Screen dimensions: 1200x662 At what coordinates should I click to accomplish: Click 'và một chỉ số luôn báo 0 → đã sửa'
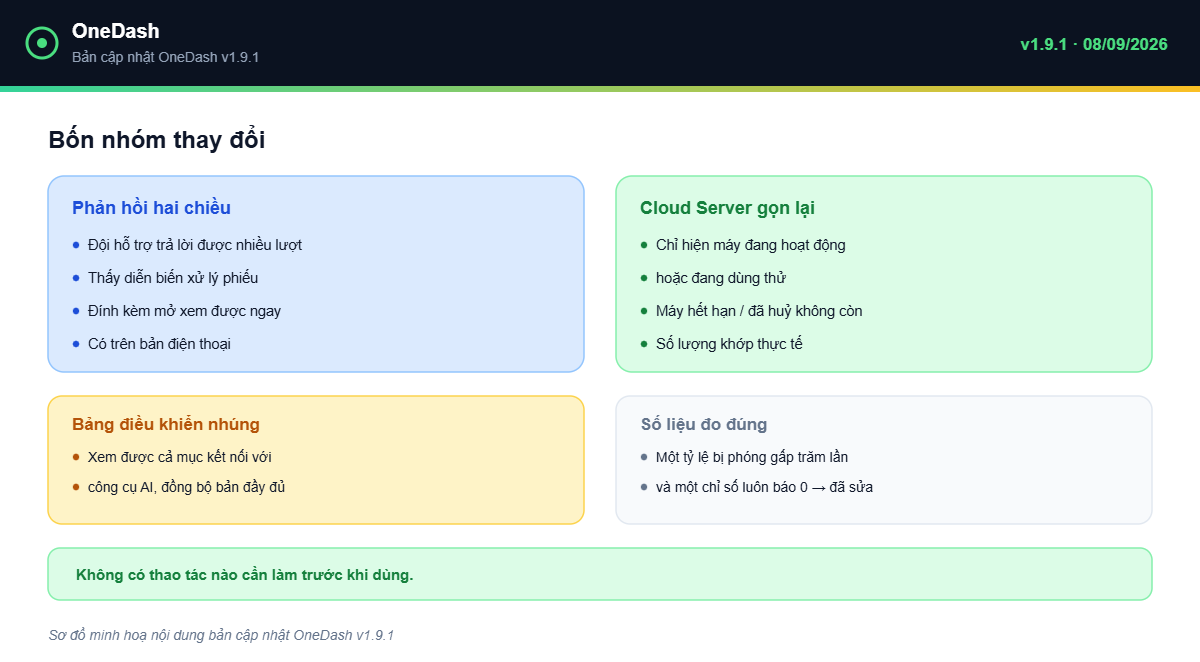click(765, 487)
